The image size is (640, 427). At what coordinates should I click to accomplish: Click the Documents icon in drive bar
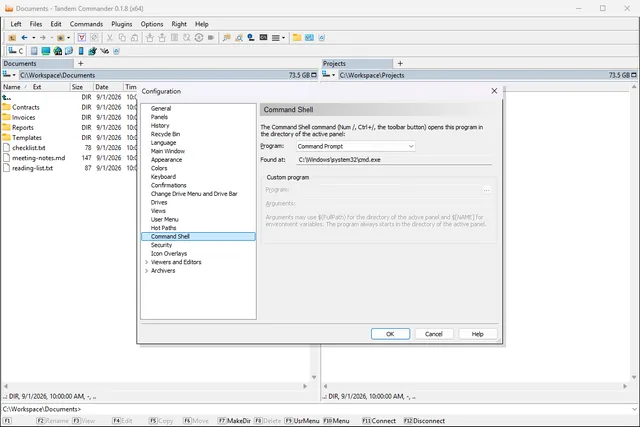(x=34, y=51)
